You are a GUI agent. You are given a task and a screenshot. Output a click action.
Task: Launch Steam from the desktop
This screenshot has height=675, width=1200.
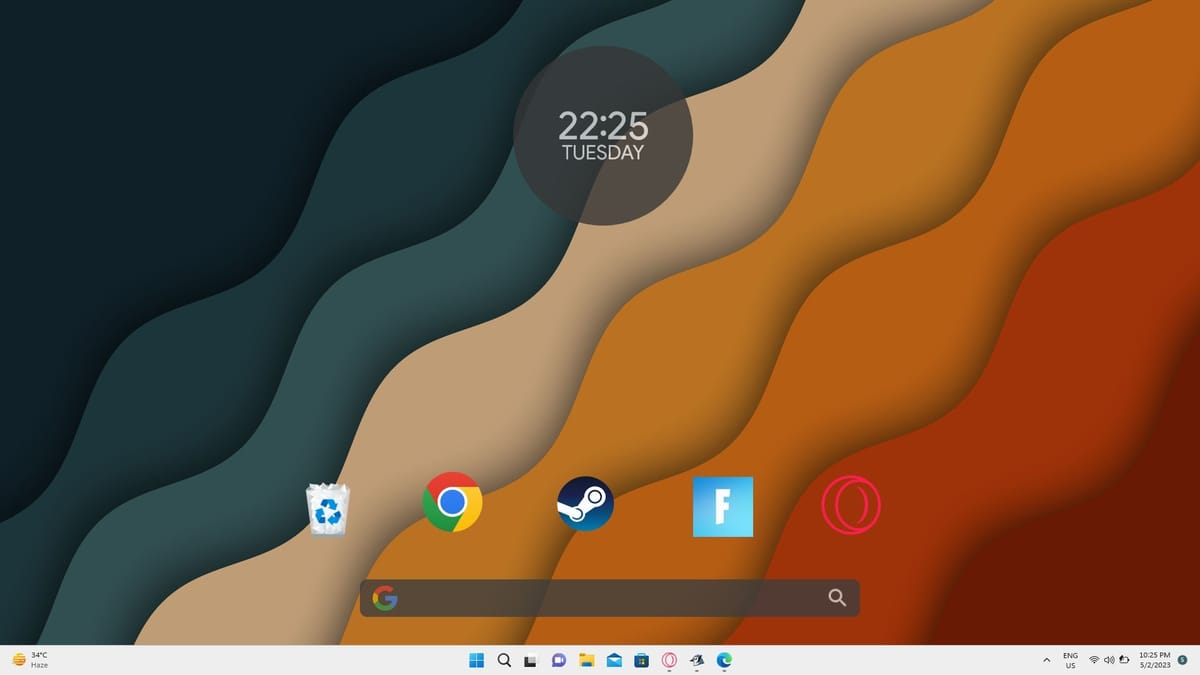tap(585, 503)
